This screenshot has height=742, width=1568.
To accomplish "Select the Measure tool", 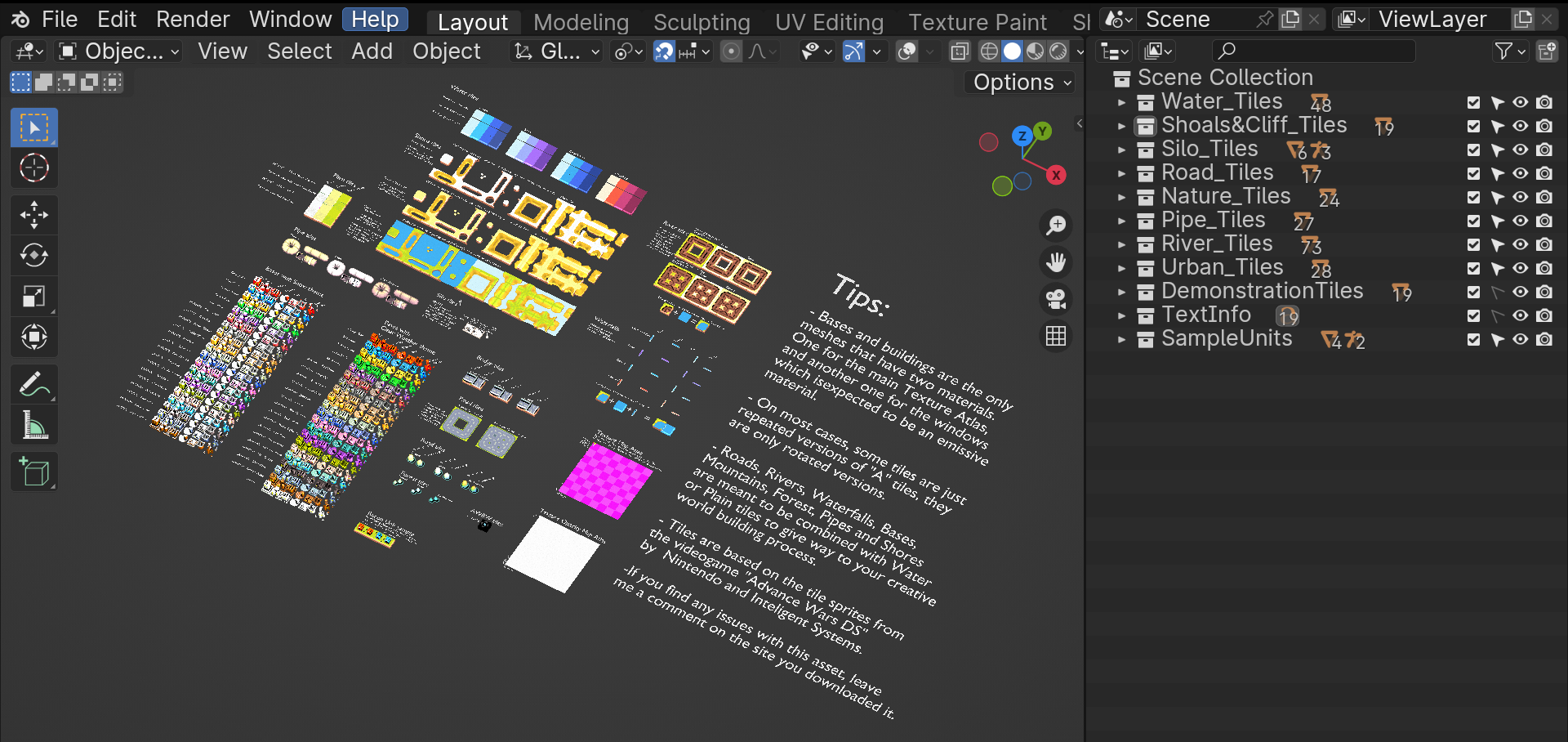I will click(x=34, y=425).
